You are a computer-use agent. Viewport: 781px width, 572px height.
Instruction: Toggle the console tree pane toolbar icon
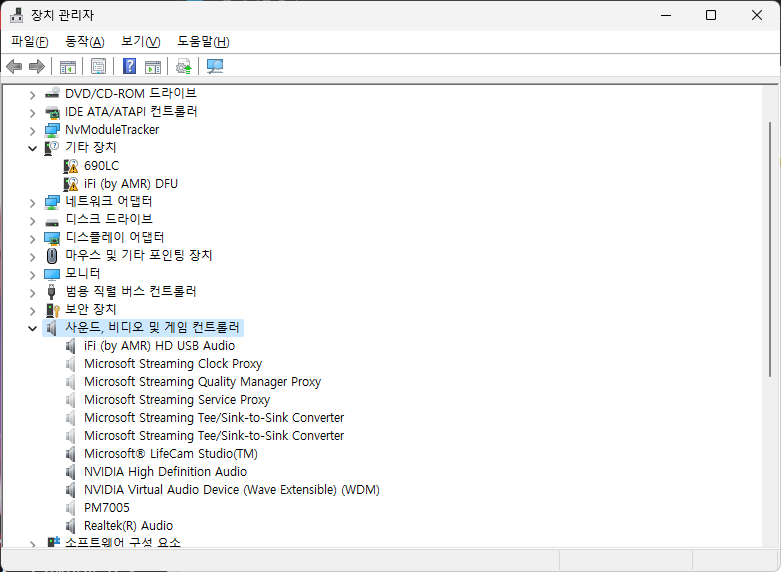click(68, 66)
